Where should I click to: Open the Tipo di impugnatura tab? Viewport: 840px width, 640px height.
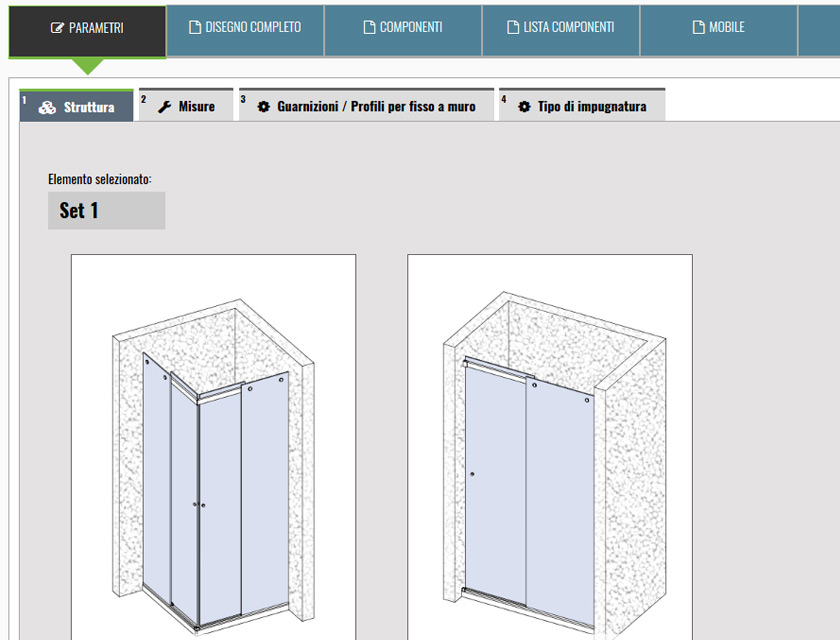pos(582,106)
